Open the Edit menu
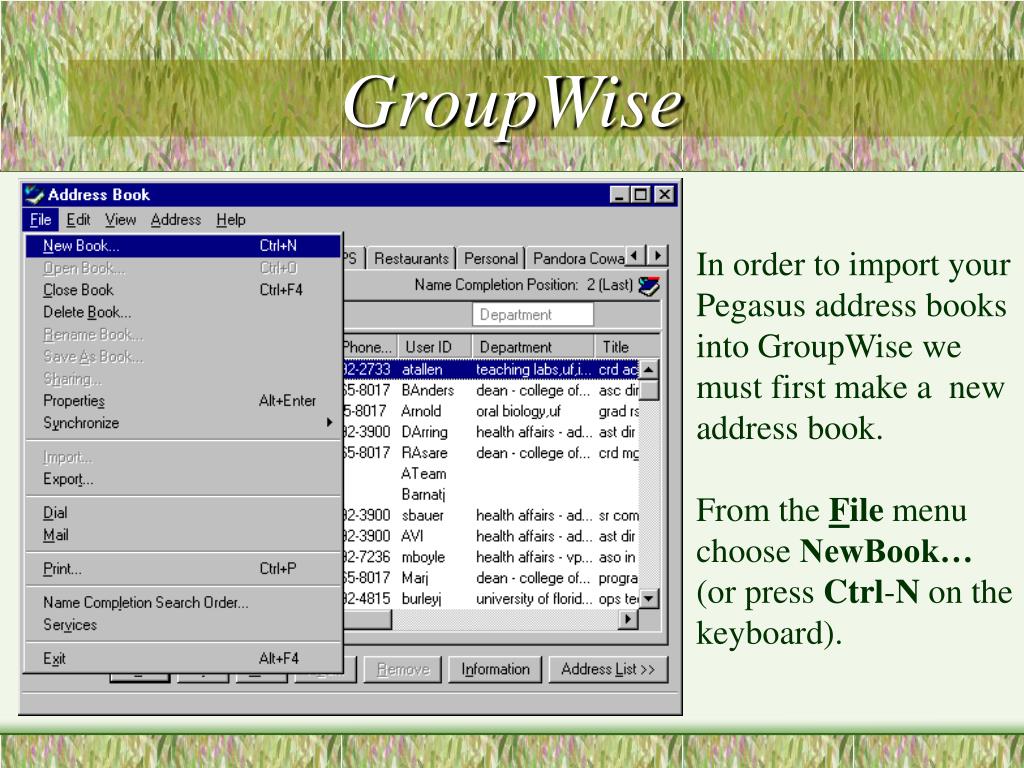Image resolution: width=1024 pixels, height=768 pixels. tap(78, 219)
